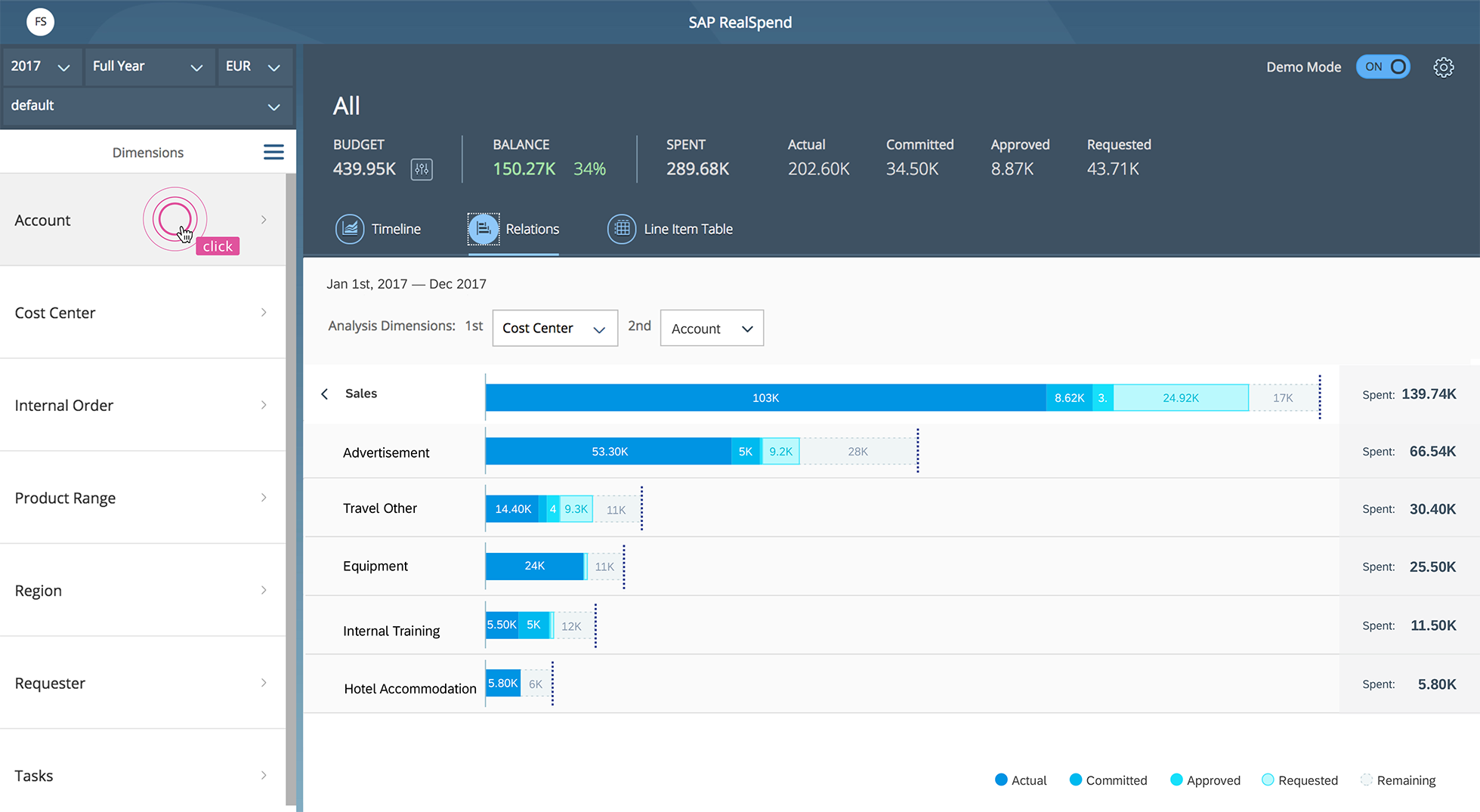The height and width of the screenshot is (812, 1480).
Task: Open the FS user avatar menu
Action: [40, 22]
